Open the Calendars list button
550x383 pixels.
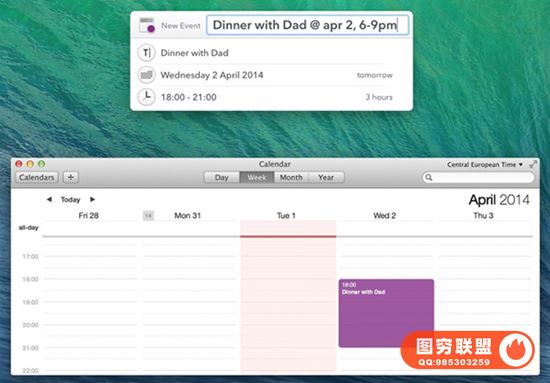[x=37, y=177]
